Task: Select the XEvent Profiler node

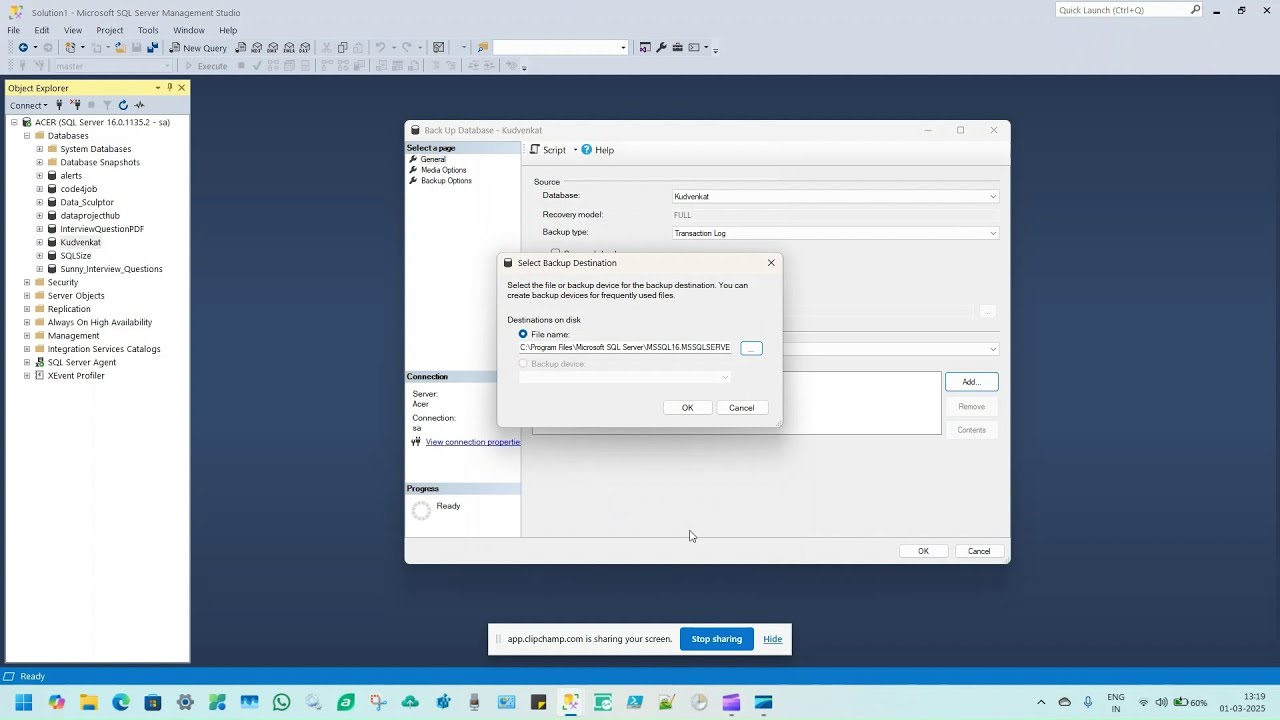Action: pyautogui.click(x=76, y=376)
